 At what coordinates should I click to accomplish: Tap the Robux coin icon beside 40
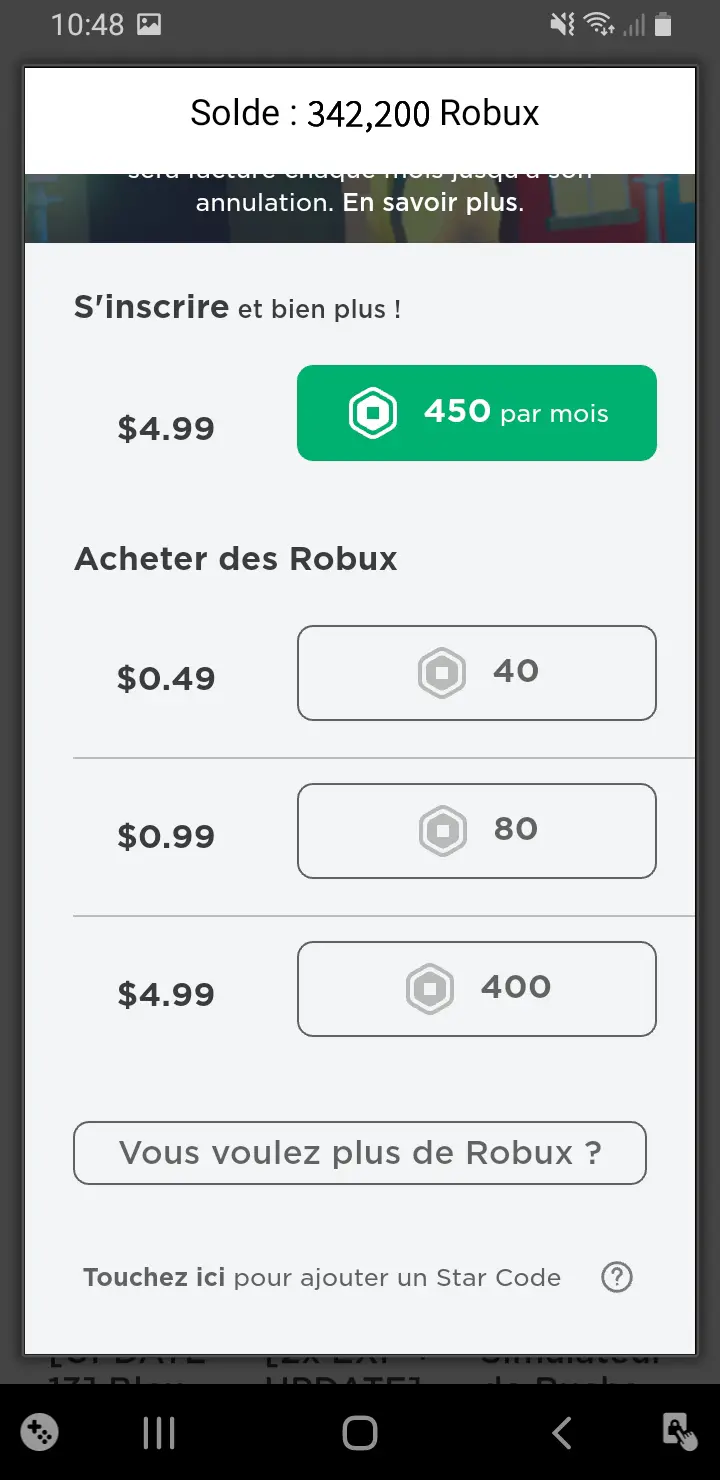tap(441, 672)
